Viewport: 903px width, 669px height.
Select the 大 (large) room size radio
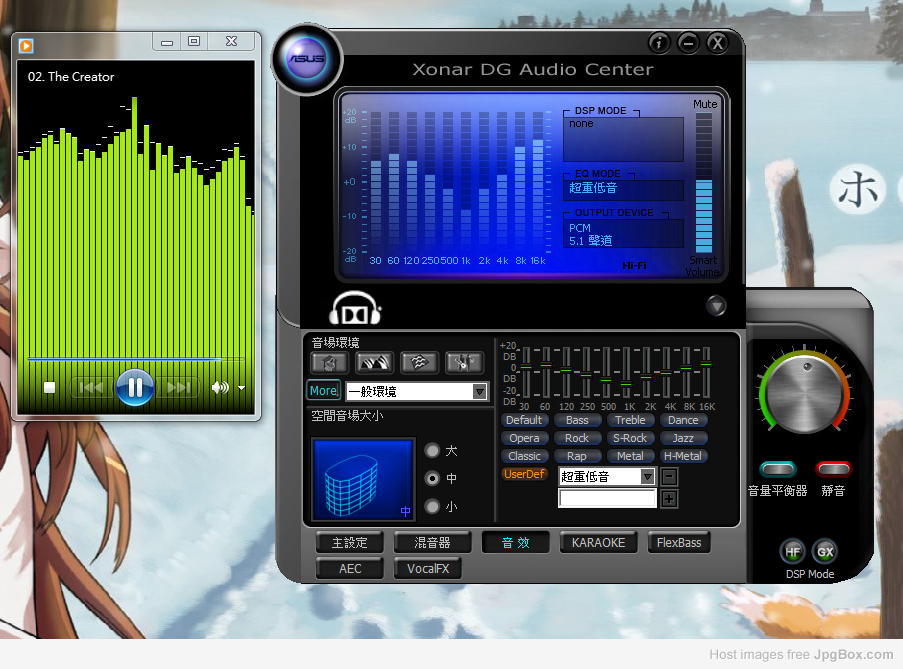click(x=432, y=451)
